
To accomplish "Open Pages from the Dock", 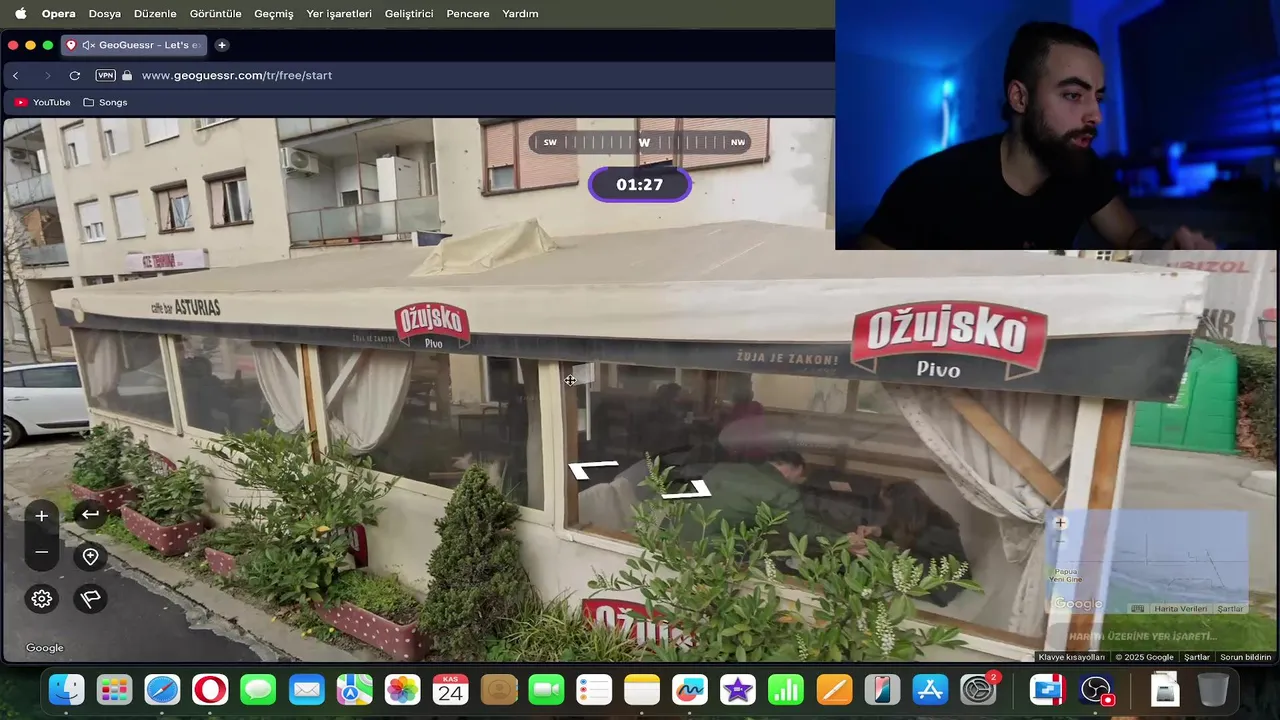I will pos(834,690).
